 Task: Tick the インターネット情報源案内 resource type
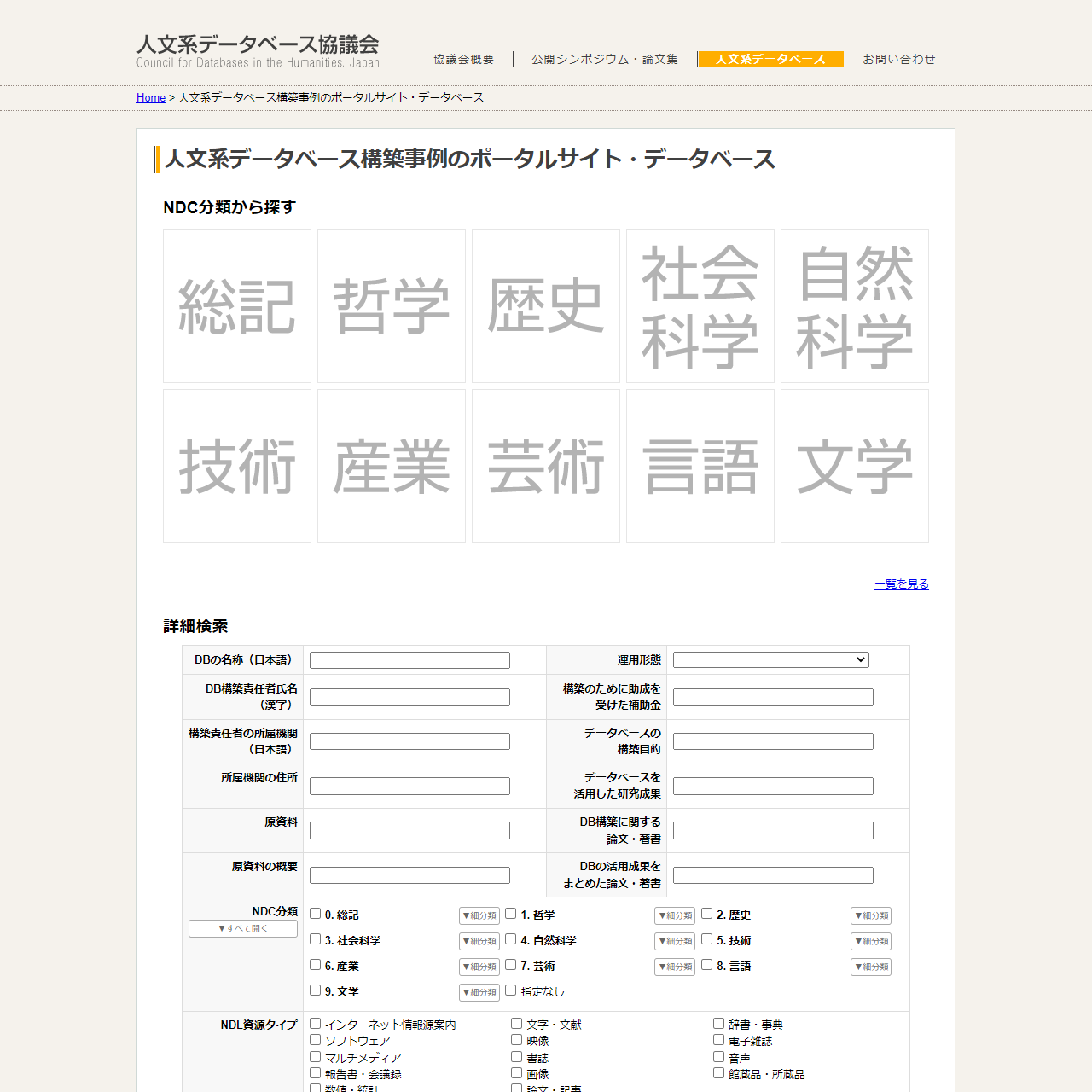[315, 1024]
